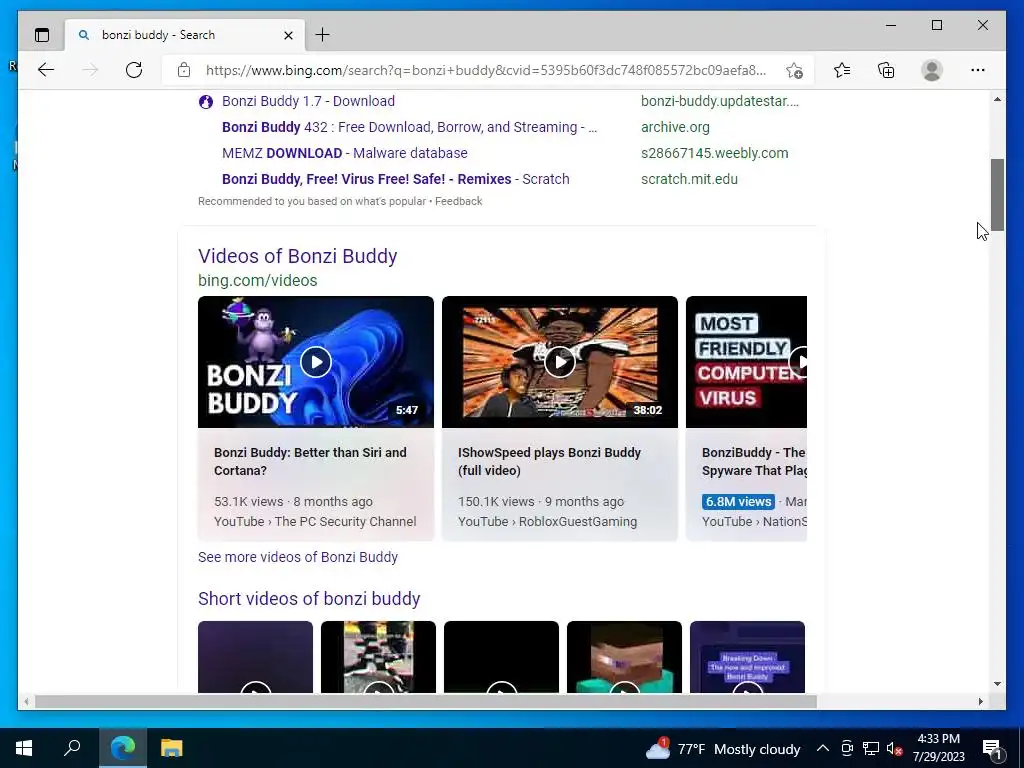Click the Meet Now tray icon

point(847,748)
